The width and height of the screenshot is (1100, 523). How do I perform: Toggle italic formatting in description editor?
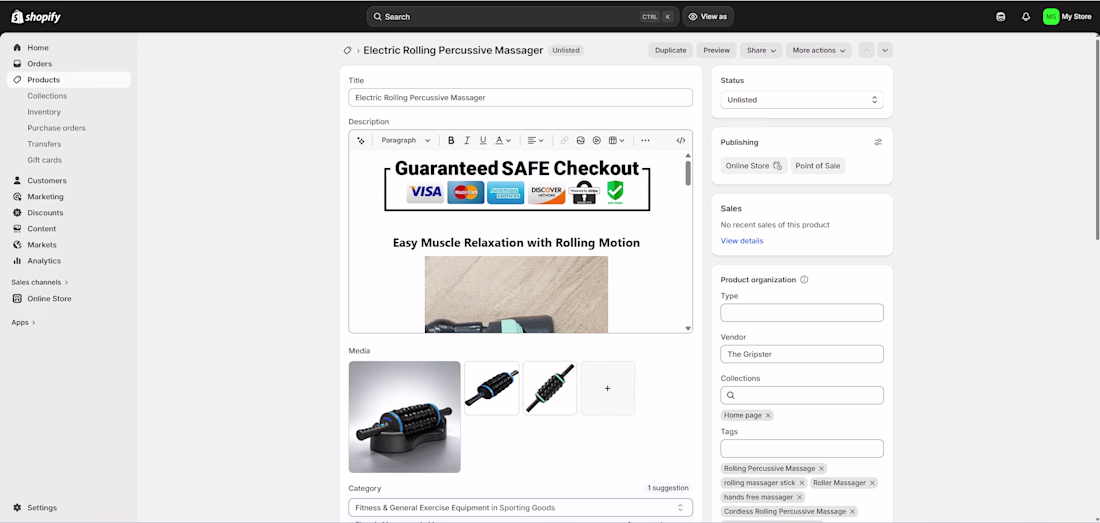tap(467, 140)
